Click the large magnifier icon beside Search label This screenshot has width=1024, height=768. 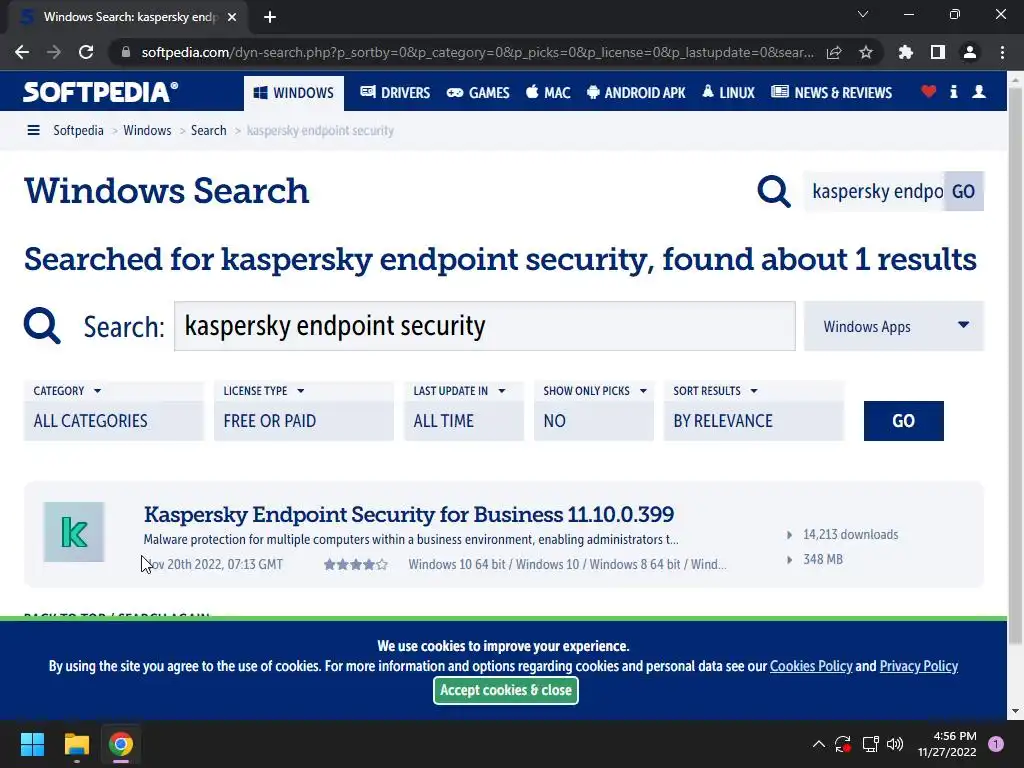42,325
